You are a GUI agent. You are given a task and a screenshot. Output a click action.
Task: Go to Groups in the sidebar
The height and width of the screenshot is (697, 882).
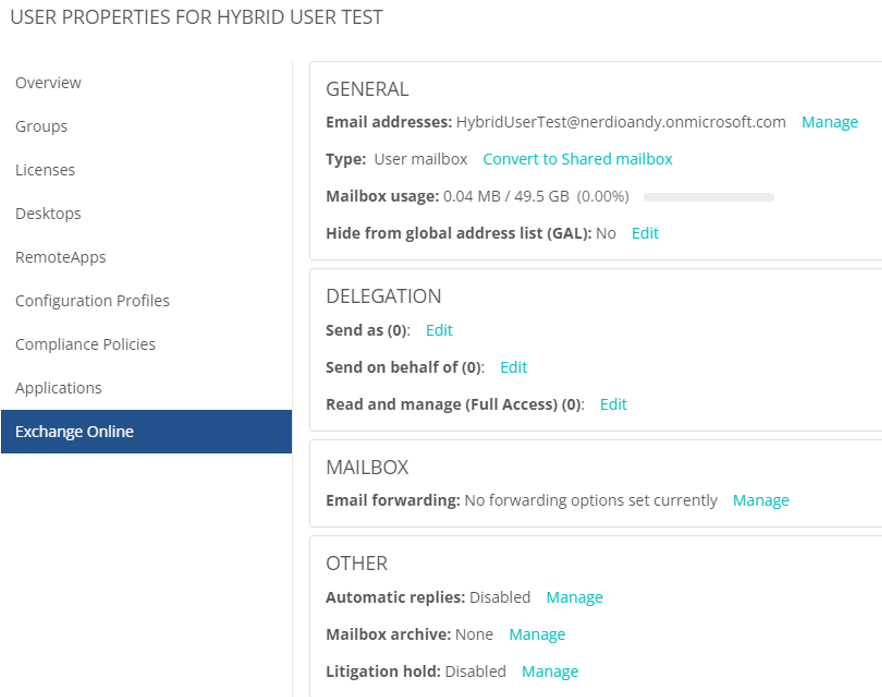point(41,126)
